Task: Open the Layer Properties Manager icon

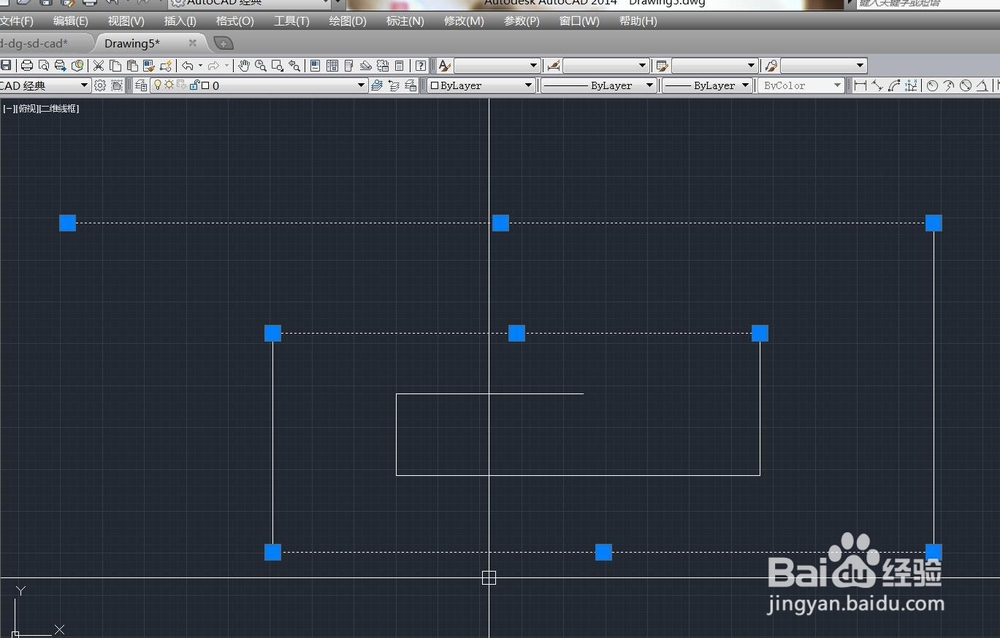Action: point(141,85)
